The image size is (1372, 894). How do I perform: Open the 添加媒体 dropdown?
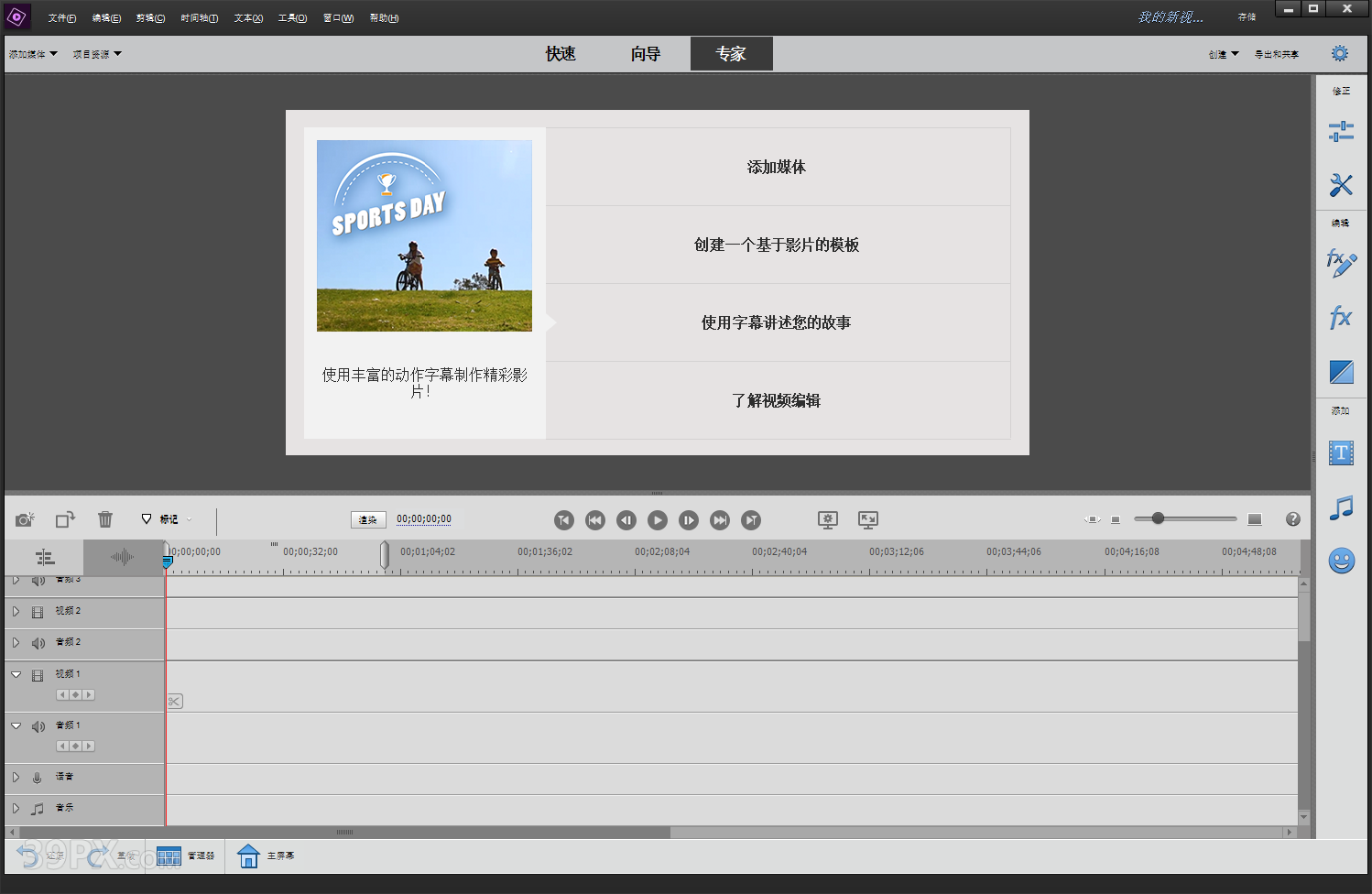click(33, 54)
